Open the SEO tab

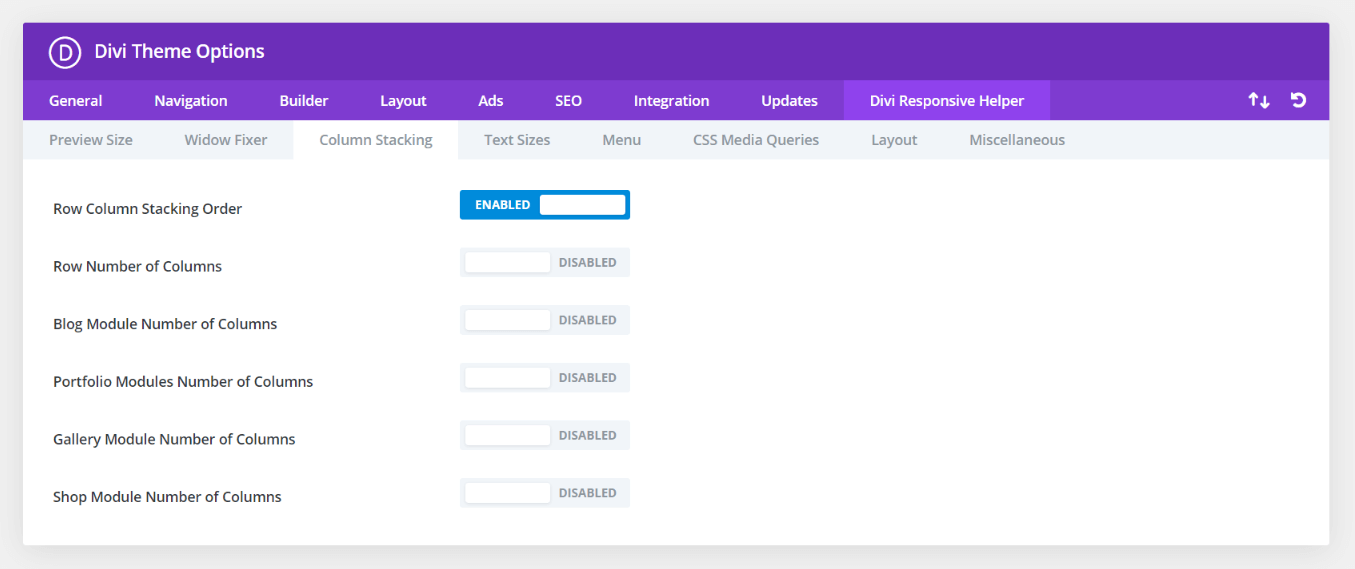click(x=569, y=100)
